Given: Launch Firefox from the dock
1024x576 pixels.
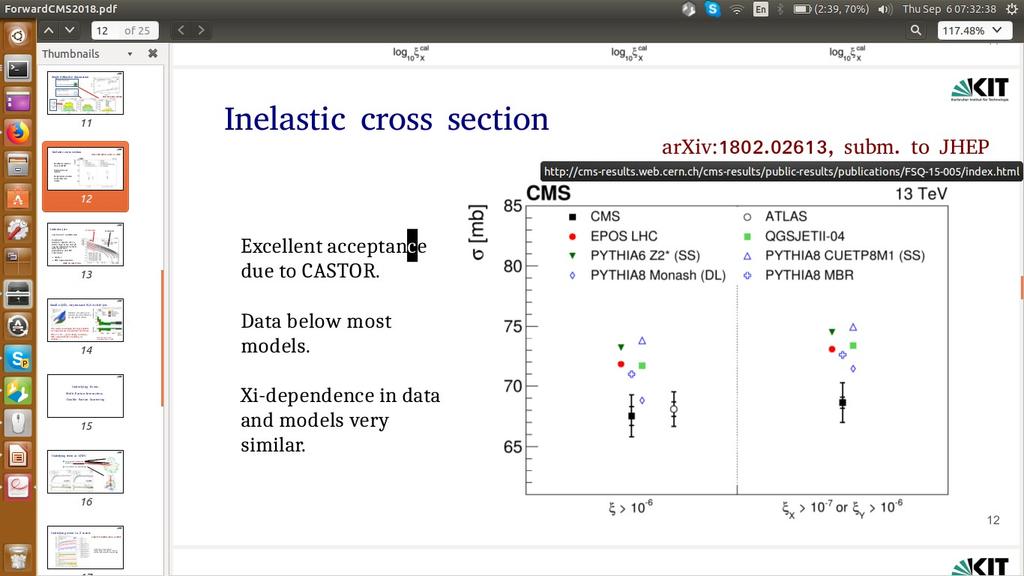Looking at the screenshot, I should tap(18, 133).
